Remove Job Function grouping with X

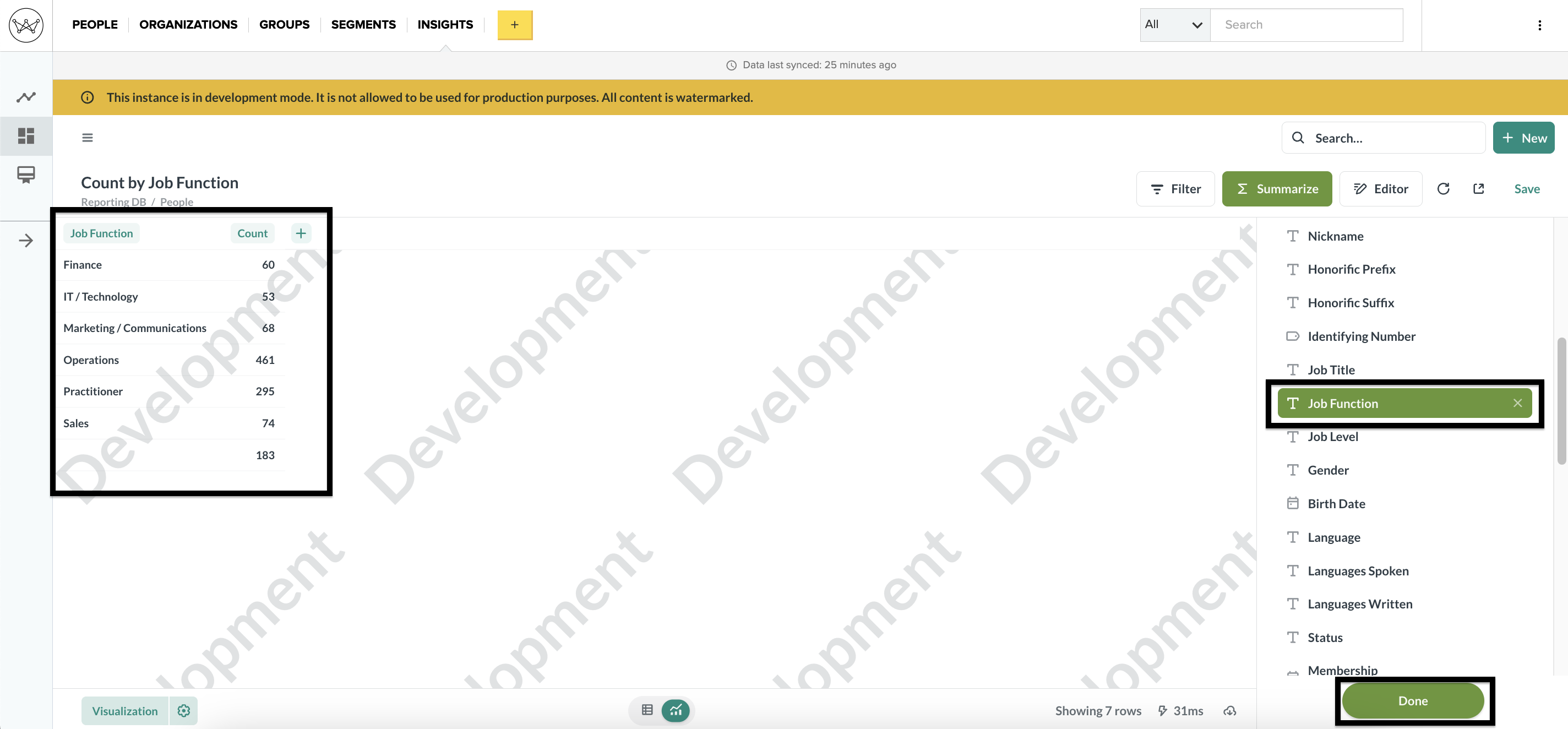point(1517,403)
